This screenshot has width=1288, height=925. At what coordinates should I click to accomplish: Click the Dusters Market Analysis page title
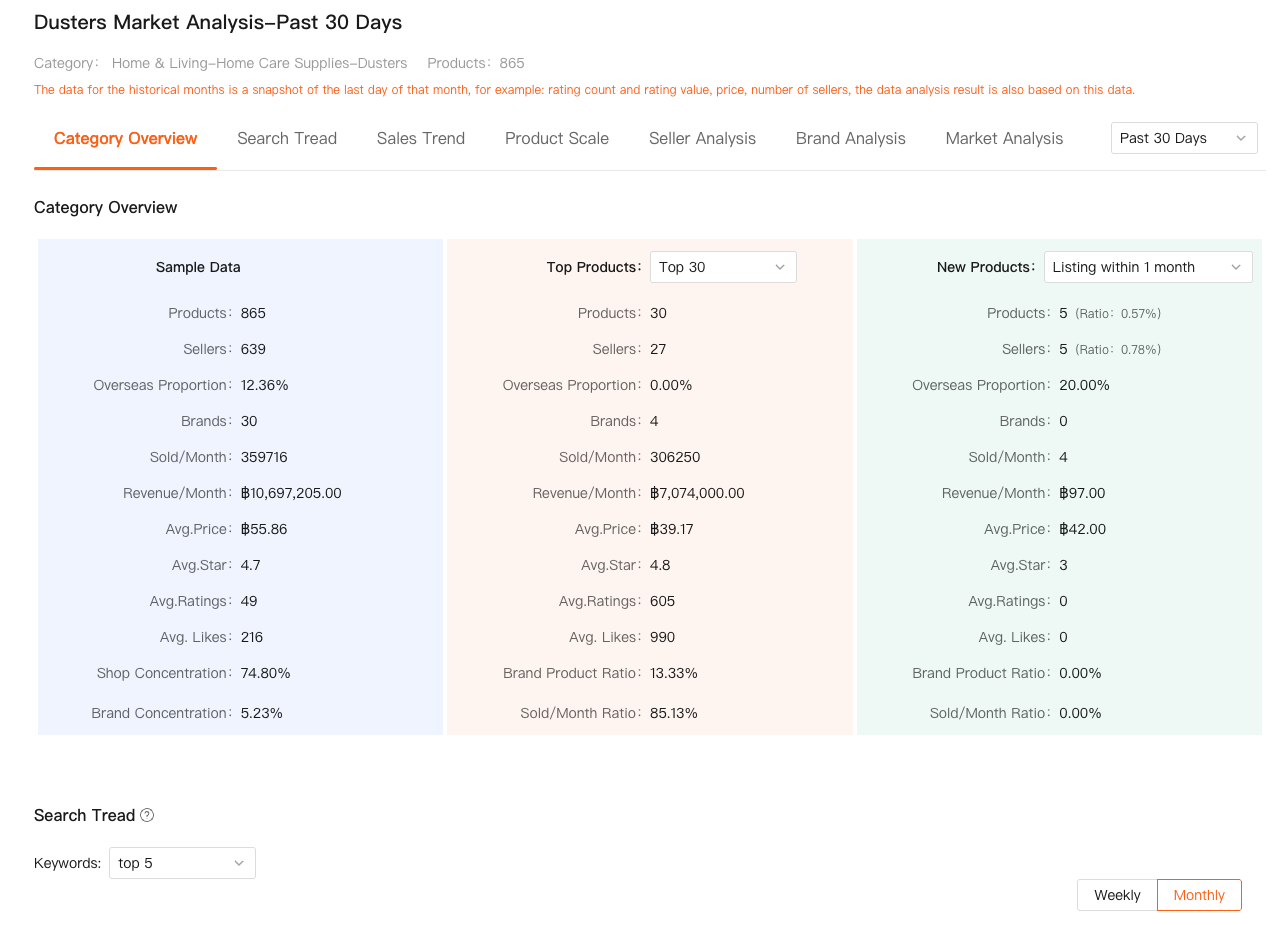click(218, 22)
